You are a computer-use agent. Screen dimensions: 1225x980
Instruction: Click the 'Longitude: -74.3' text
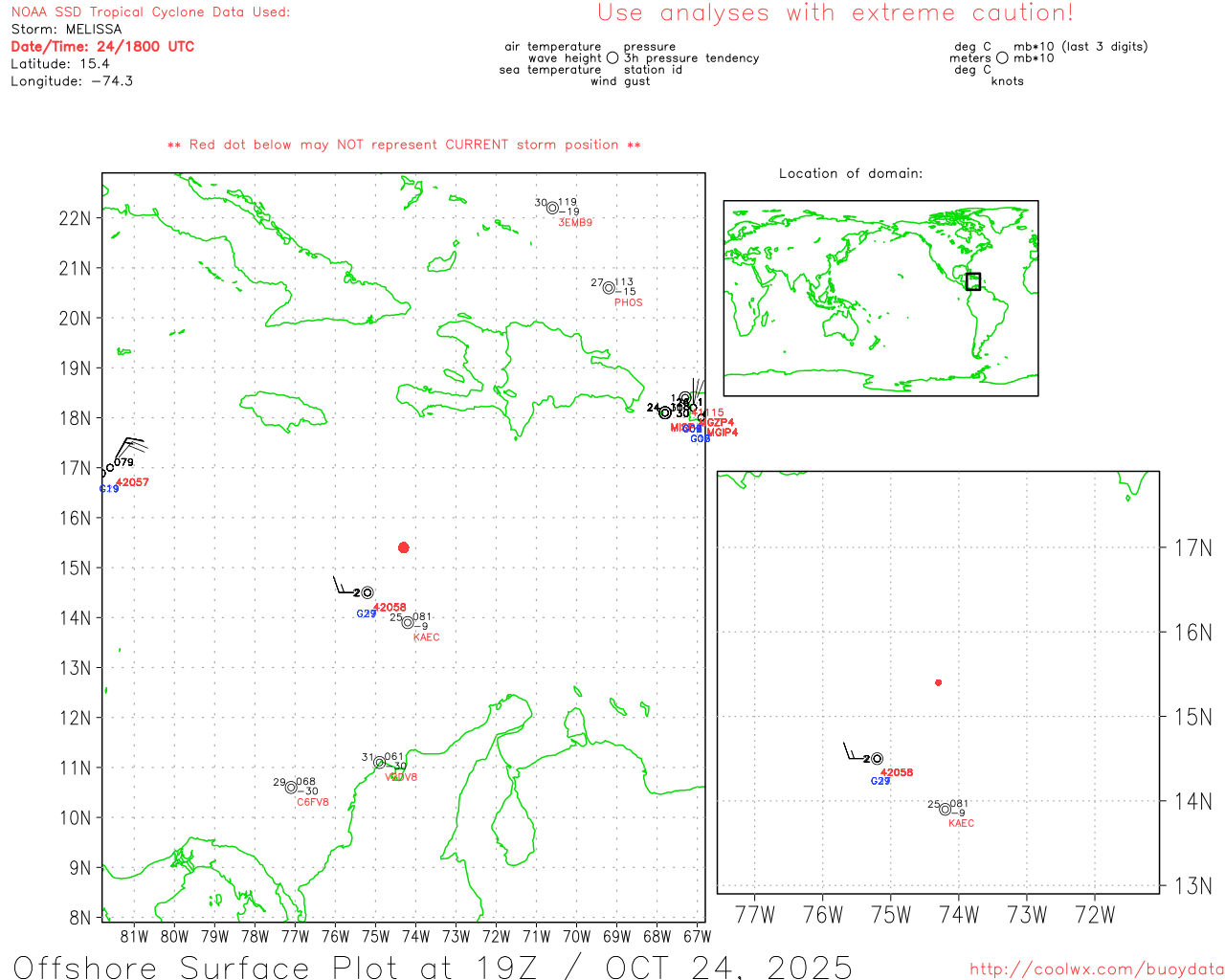[72, 81]
